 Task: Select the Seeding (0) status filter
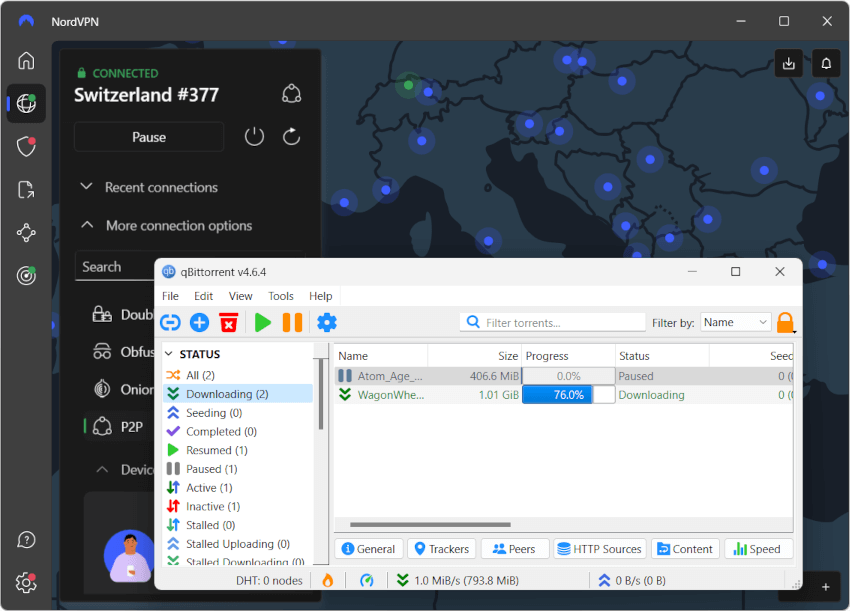click(238, 413)
